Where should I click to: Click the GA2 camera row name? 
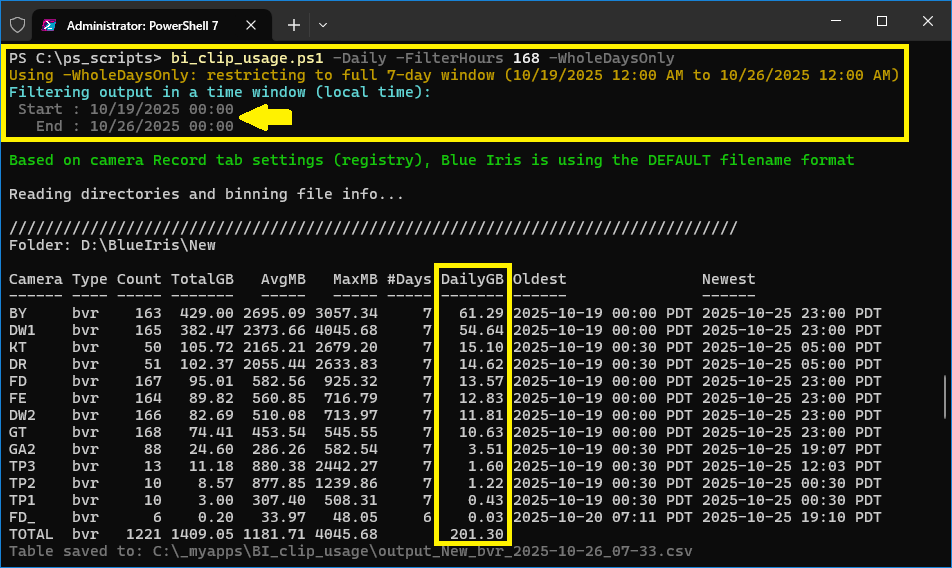coord(22,449)
